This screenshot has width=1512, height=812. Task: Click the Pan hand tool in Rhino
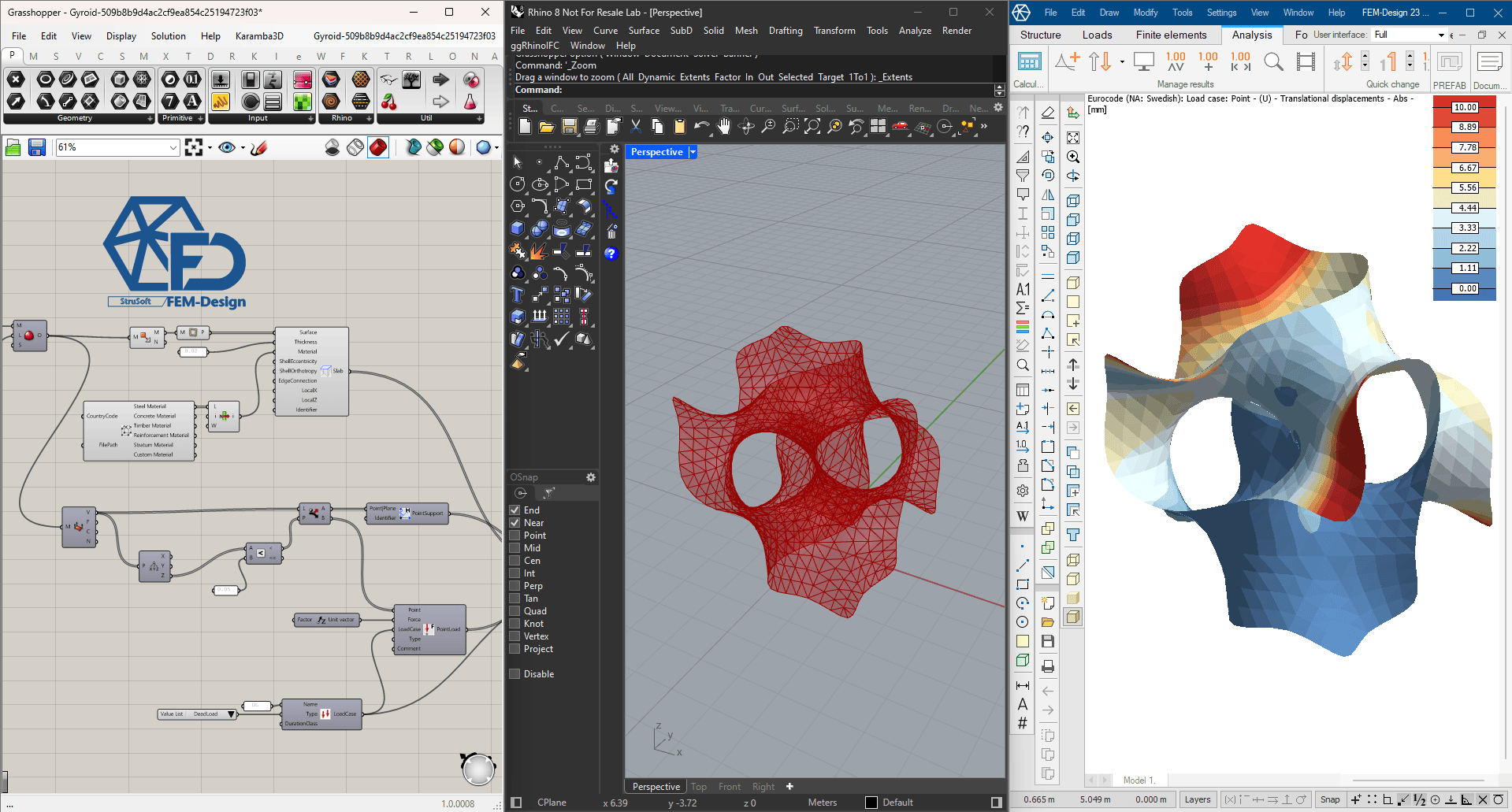coord(724,127)
